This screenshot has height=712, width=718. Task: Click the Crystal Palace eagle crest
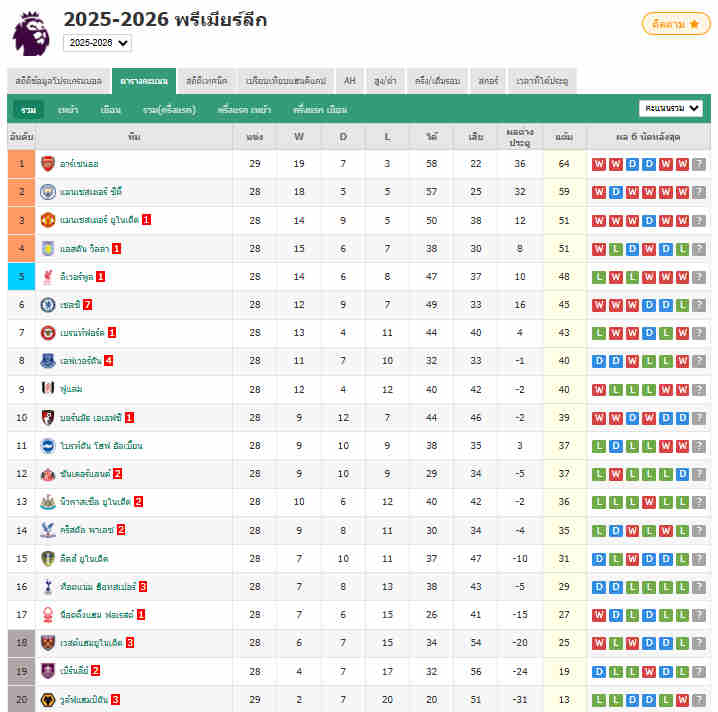click(x=48, y=530)
